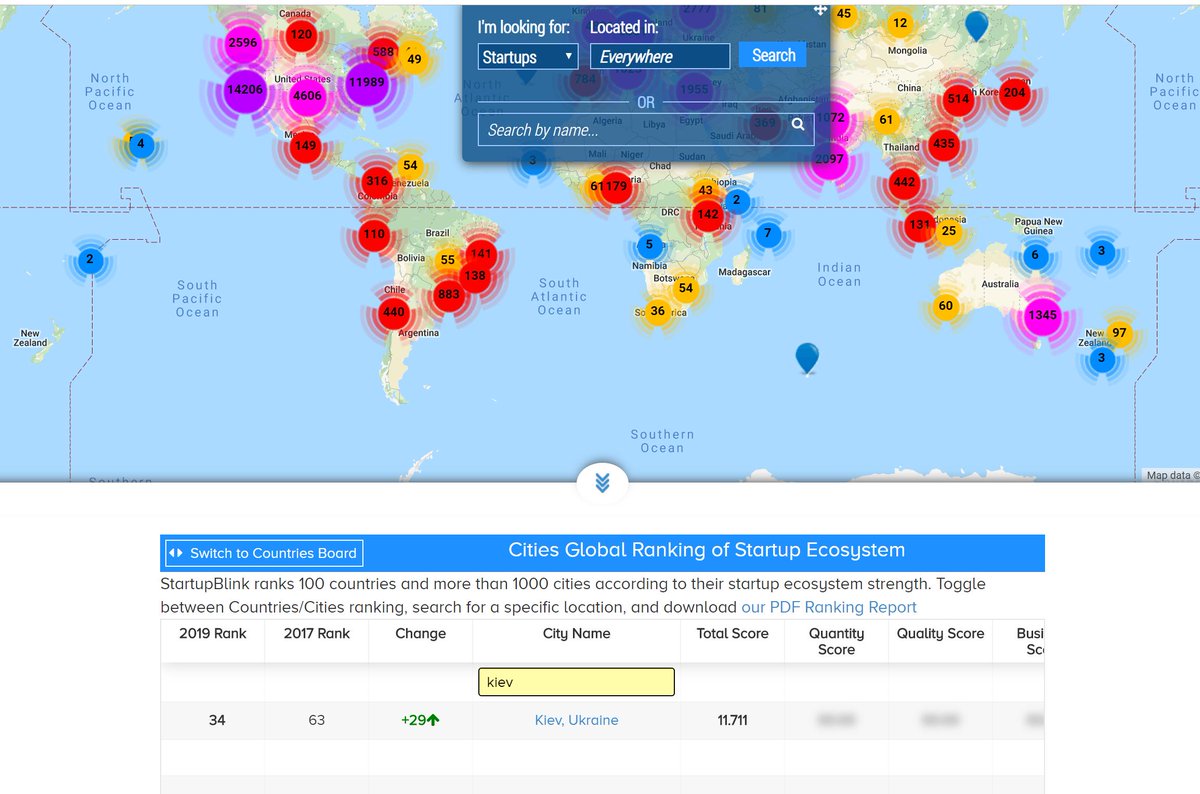Sort by the City Name column header
This screenshot has height=794, width=1200.
[x=576, y=634]
